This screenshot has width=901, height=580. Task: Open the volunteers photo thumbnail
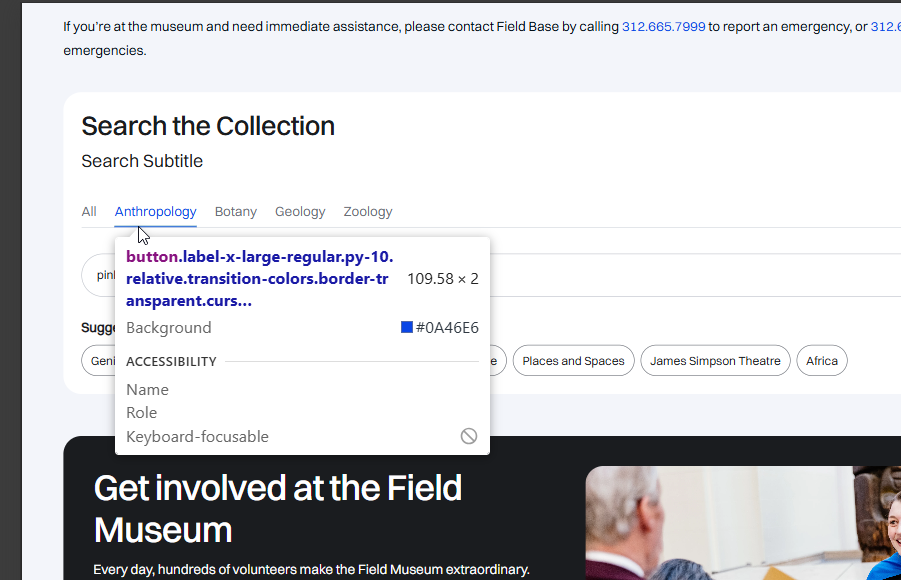pos(743,522)
